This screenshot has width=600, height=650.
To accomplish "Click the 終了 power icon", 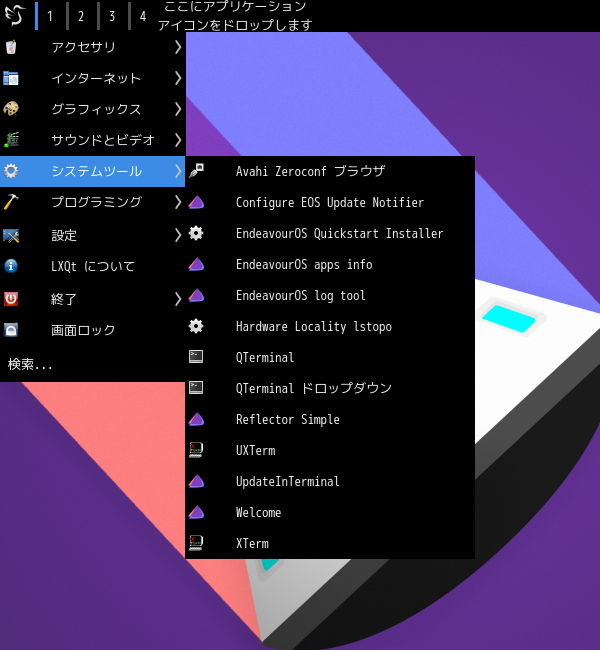I will [x=11, y=299].
